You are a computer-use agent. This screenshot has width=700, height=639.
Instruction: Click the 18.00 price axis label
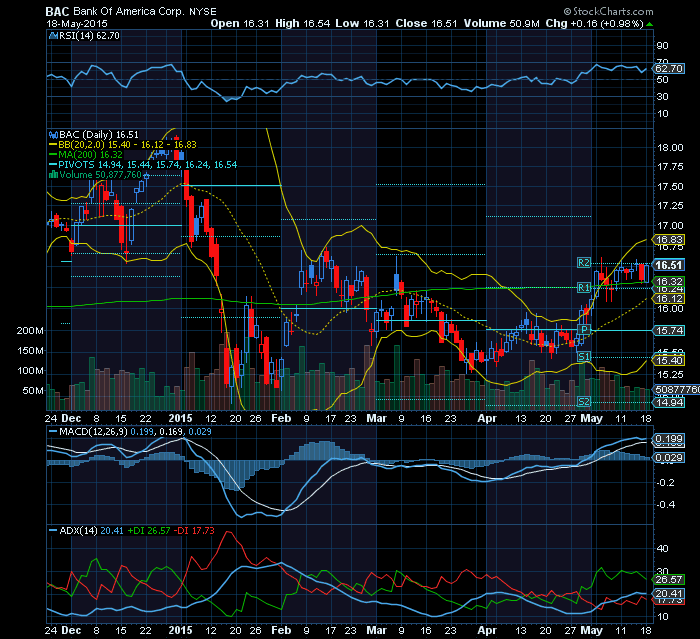670,148
